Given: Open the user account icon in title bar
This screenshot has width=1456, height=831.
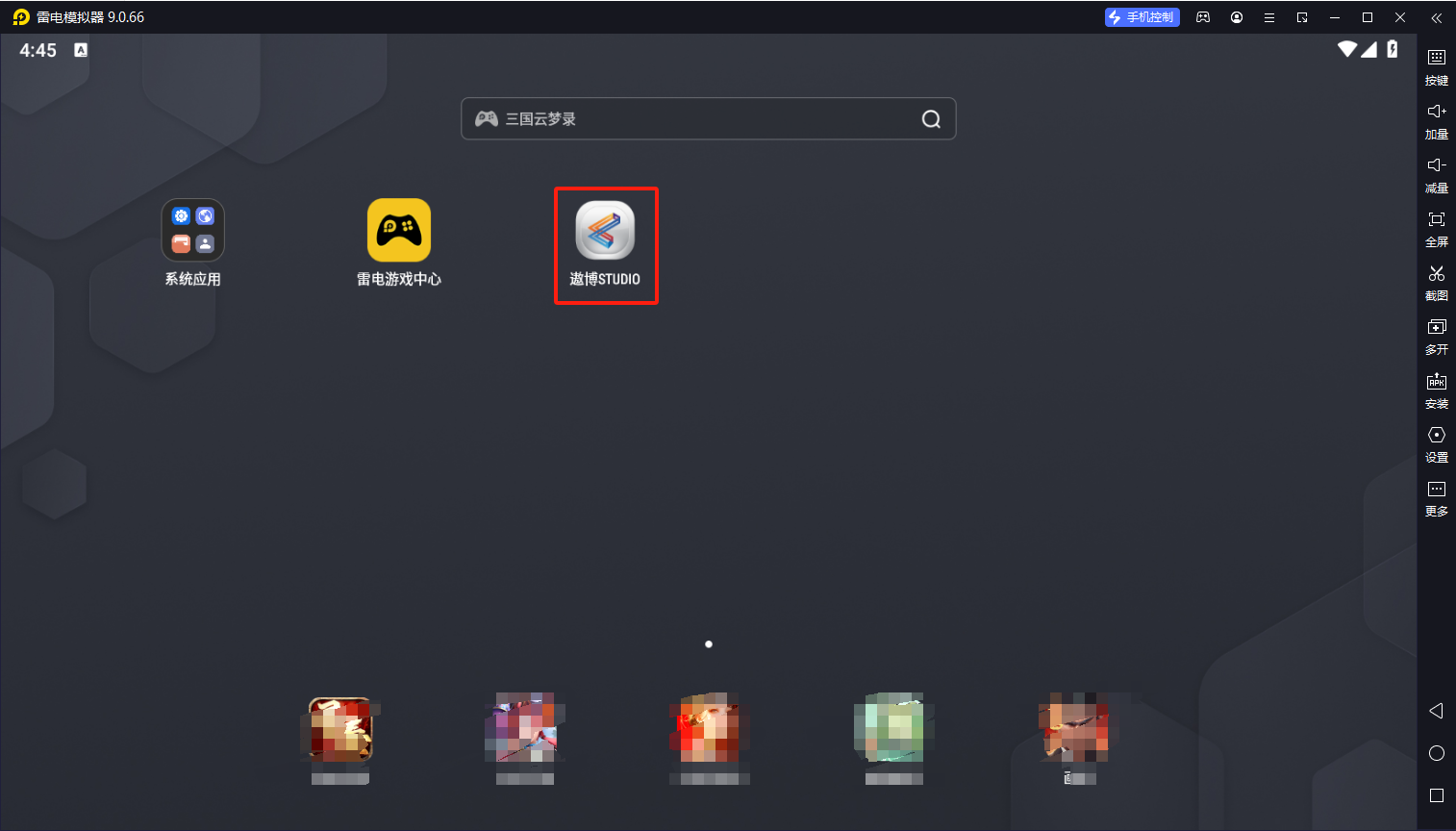Looking at the screenshot, I should 1237,17.
